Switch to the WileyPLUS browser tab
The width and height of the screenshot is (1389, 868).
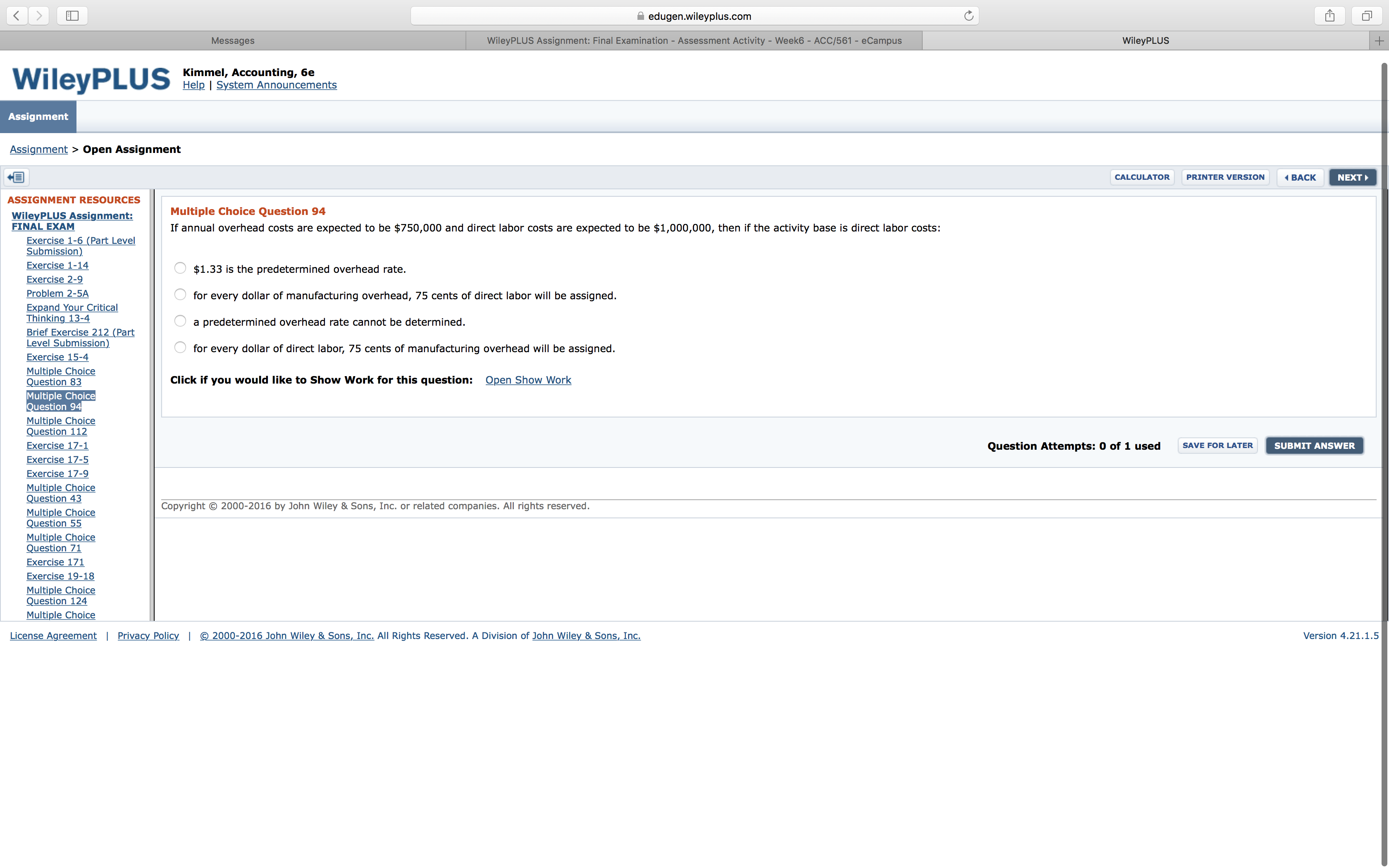pyautogui.click(x=1146, y=41)
